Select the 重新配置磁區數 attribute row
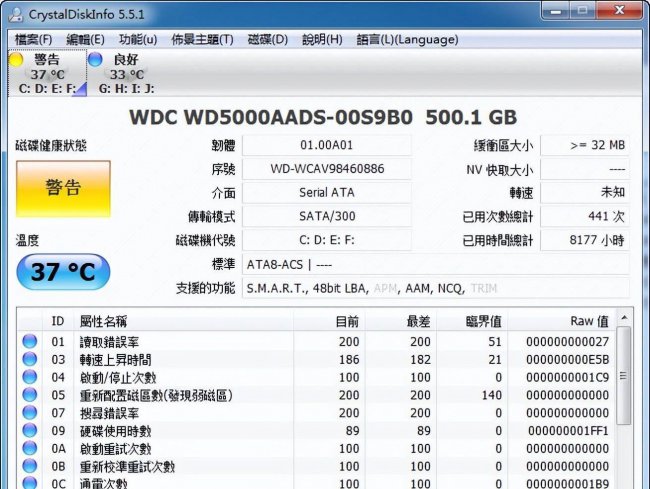Viewport: 650px width, 489px height. [x=317, y=395]
